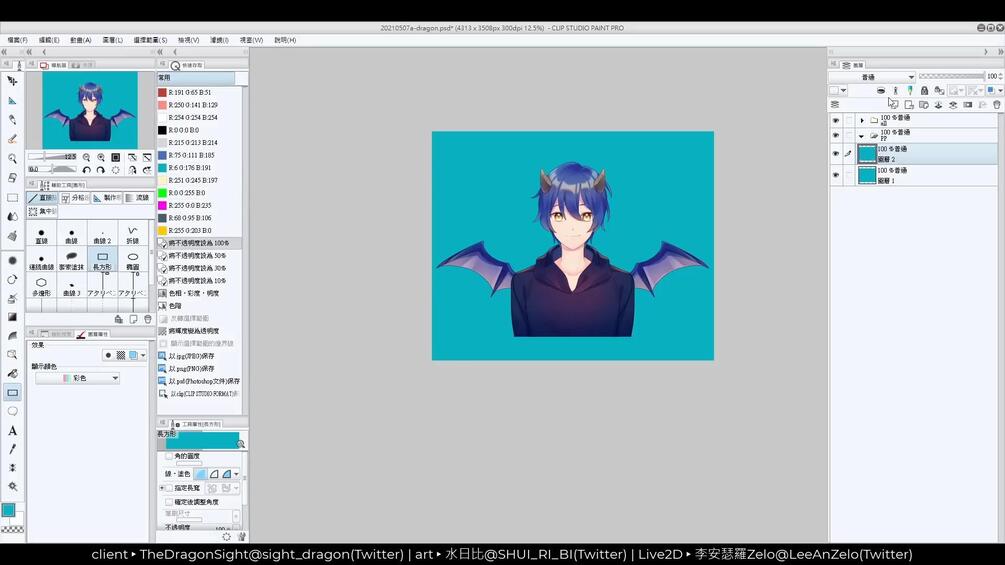Screen dimensions: 1005x565
Task: Open 顯示顏色 彩色 dropdown
Action: (78, 378)
